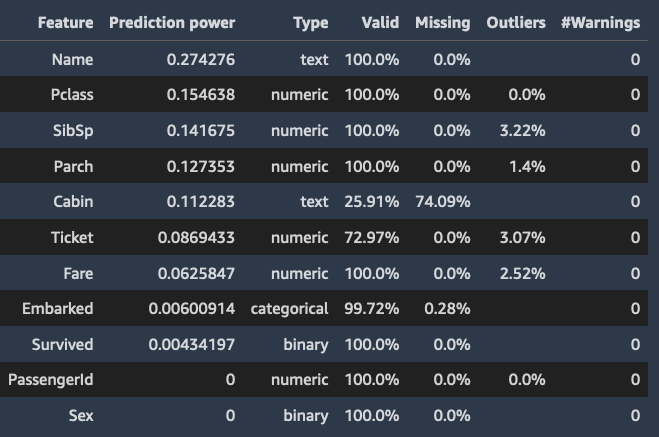
Task: Click the Type column header
Action: [311, 22]
